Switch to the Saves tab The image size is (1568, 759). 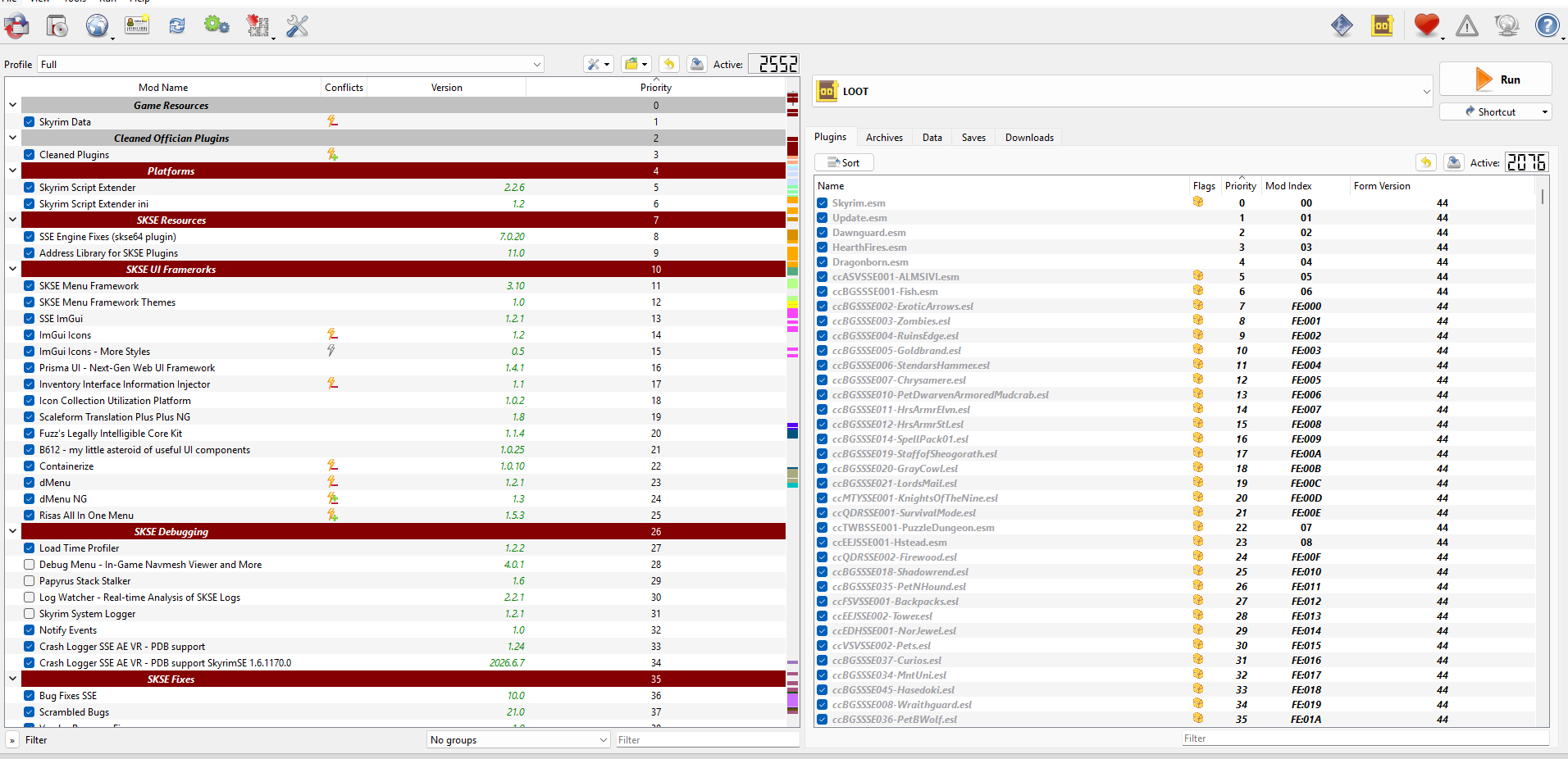coord(973,137)
